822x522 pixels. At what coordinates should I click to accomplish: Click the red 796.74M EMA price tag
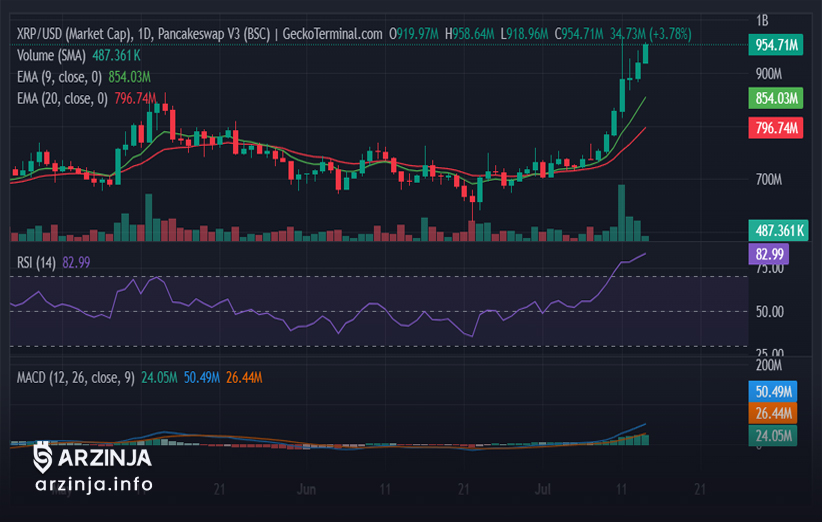pos(776,128)
